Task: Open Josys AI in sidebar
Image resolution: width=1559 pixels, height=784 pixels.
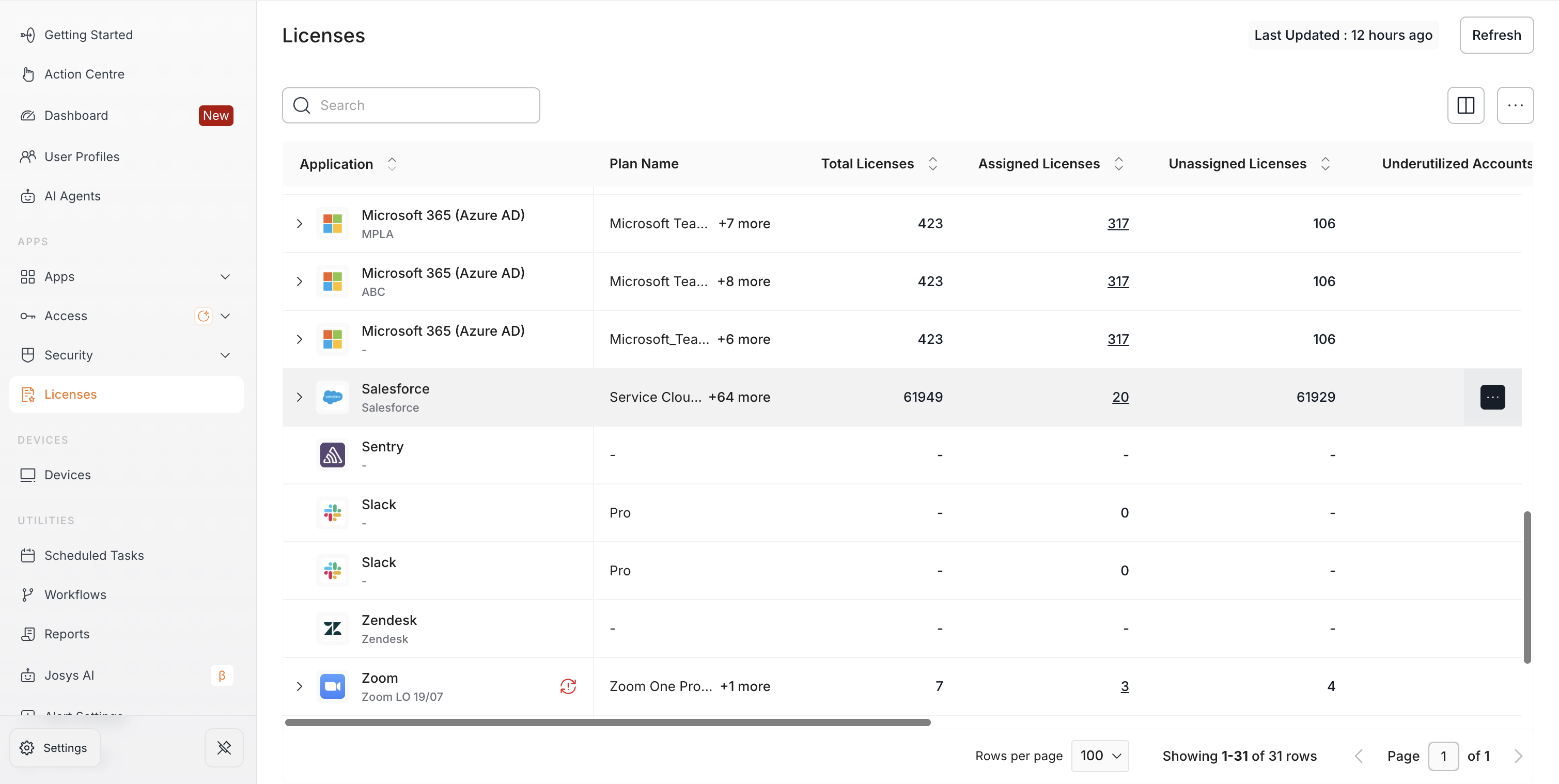Action: pos(127,675)
